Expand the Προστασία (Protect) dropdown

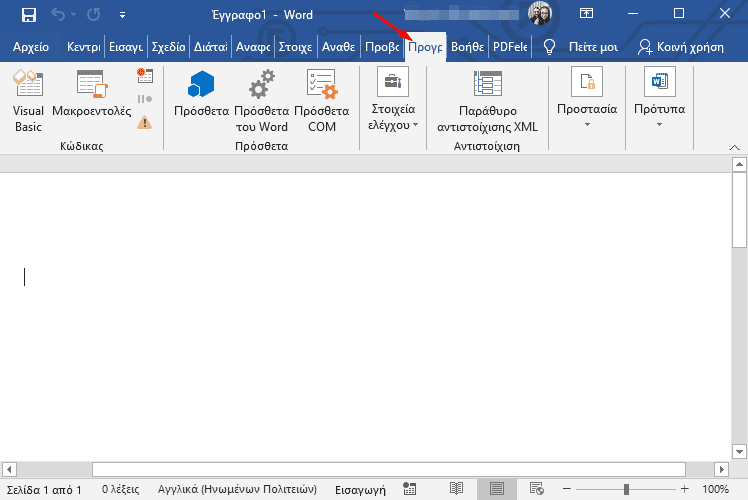(587, 98)
